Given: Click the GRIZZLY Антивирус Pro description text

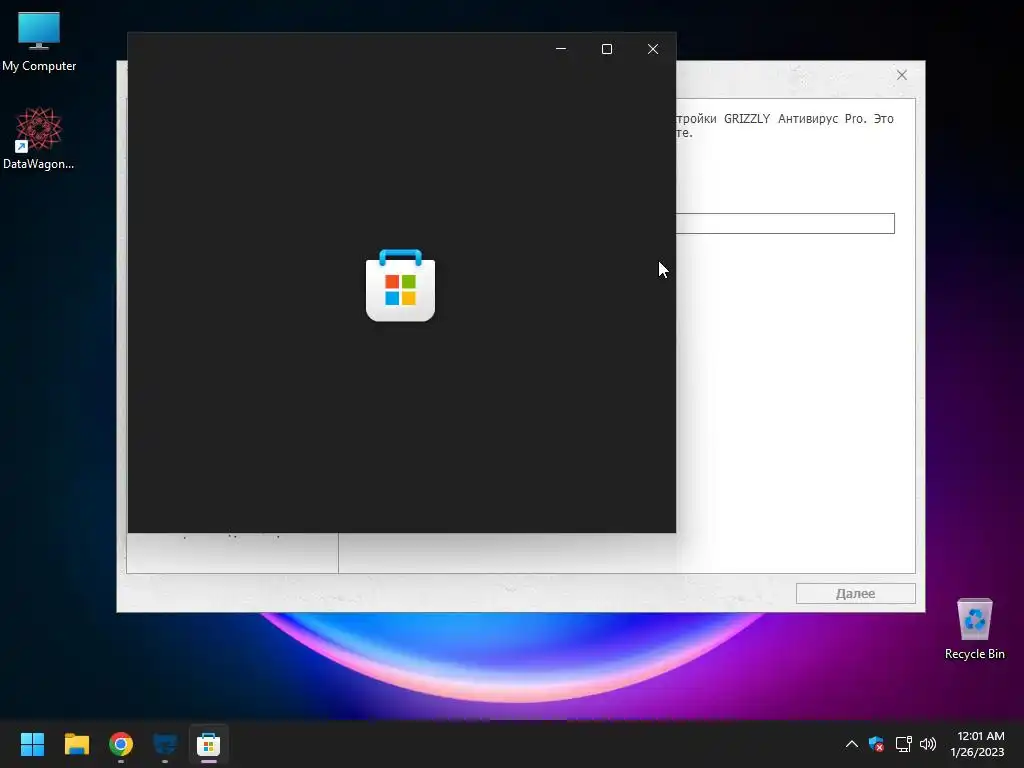Looking at the screenshot, I should click(784, 125).
